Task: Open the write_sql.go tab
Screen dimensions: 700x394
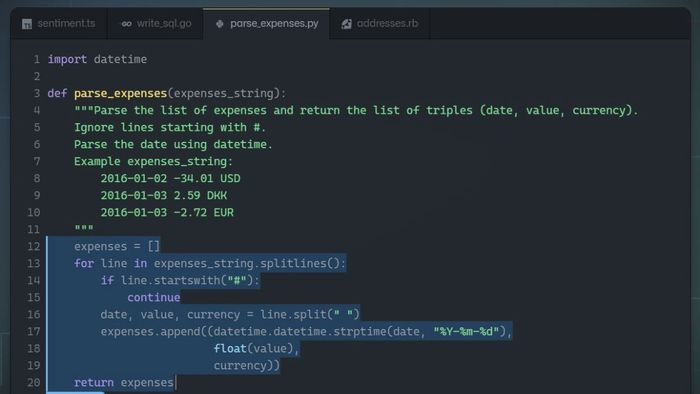Action: 155,24
